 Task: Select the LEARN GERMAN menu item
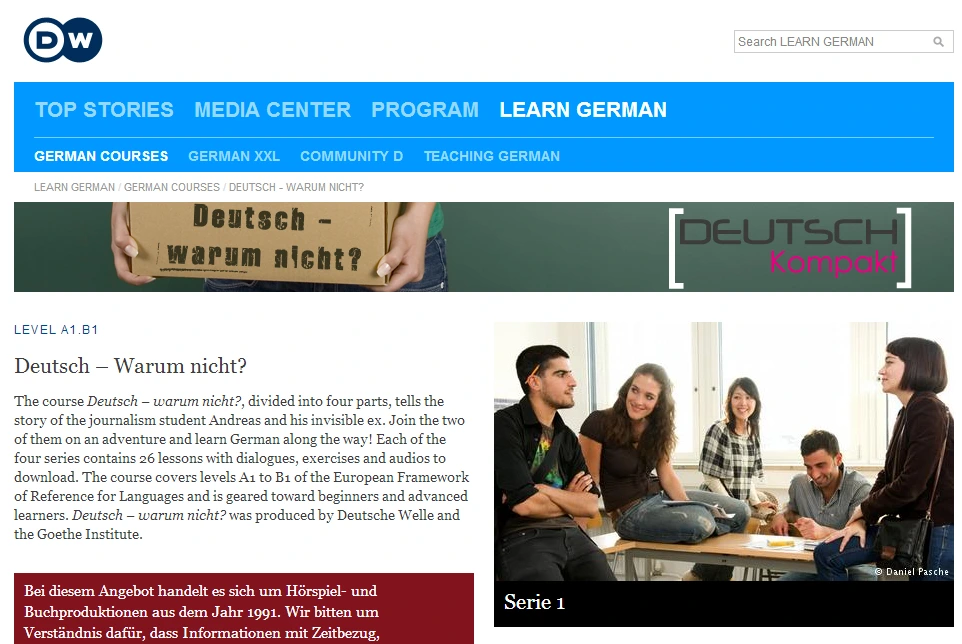point(583,110)
